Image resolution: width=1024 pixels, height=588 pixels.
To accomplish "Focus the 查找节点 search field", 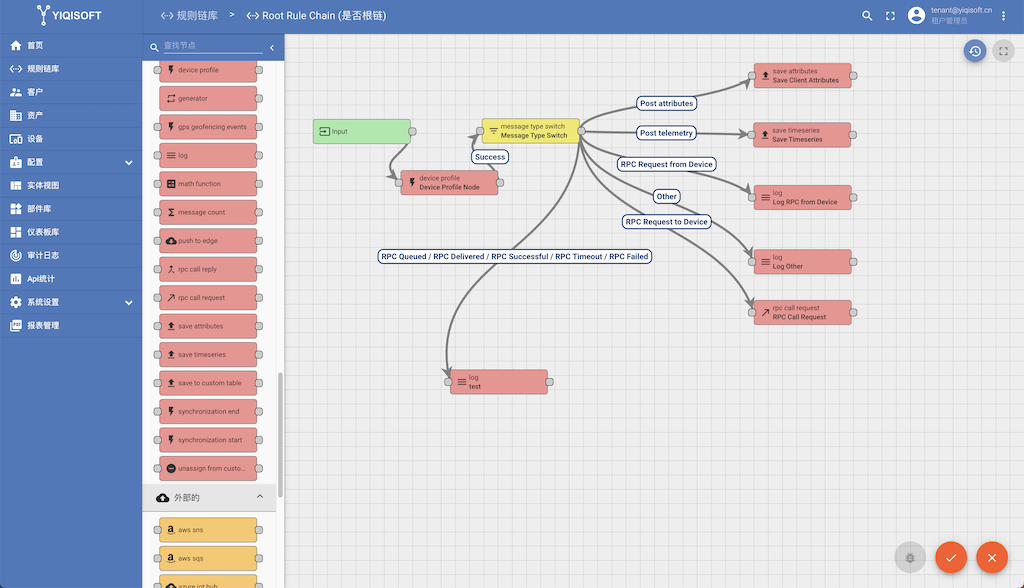I will (x=212, y=46).
